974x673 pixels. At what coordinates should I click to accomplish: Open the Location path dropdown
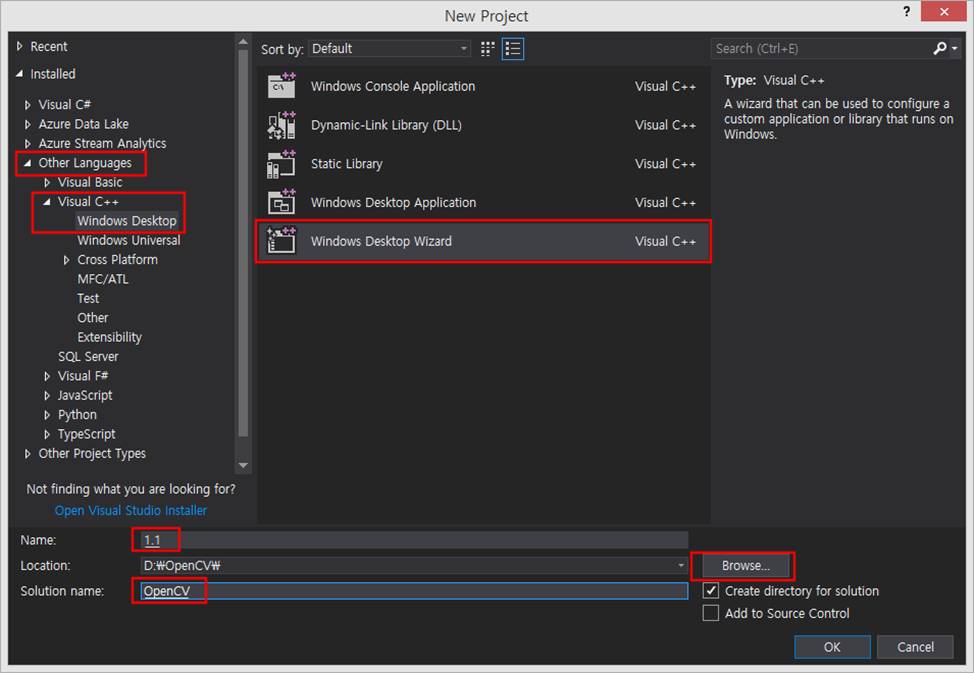coord(681,566)
